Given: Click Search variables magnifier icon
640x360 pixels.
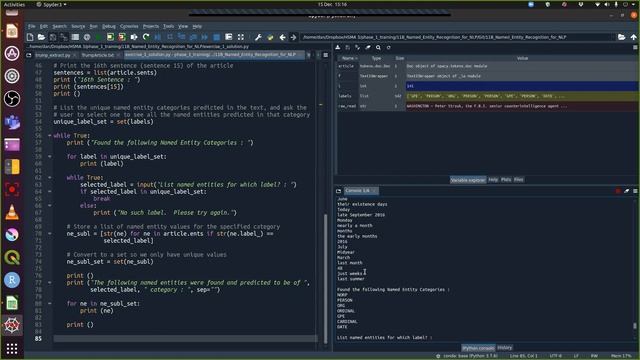Looking at the screenshot, I should (x=378, y=47).
